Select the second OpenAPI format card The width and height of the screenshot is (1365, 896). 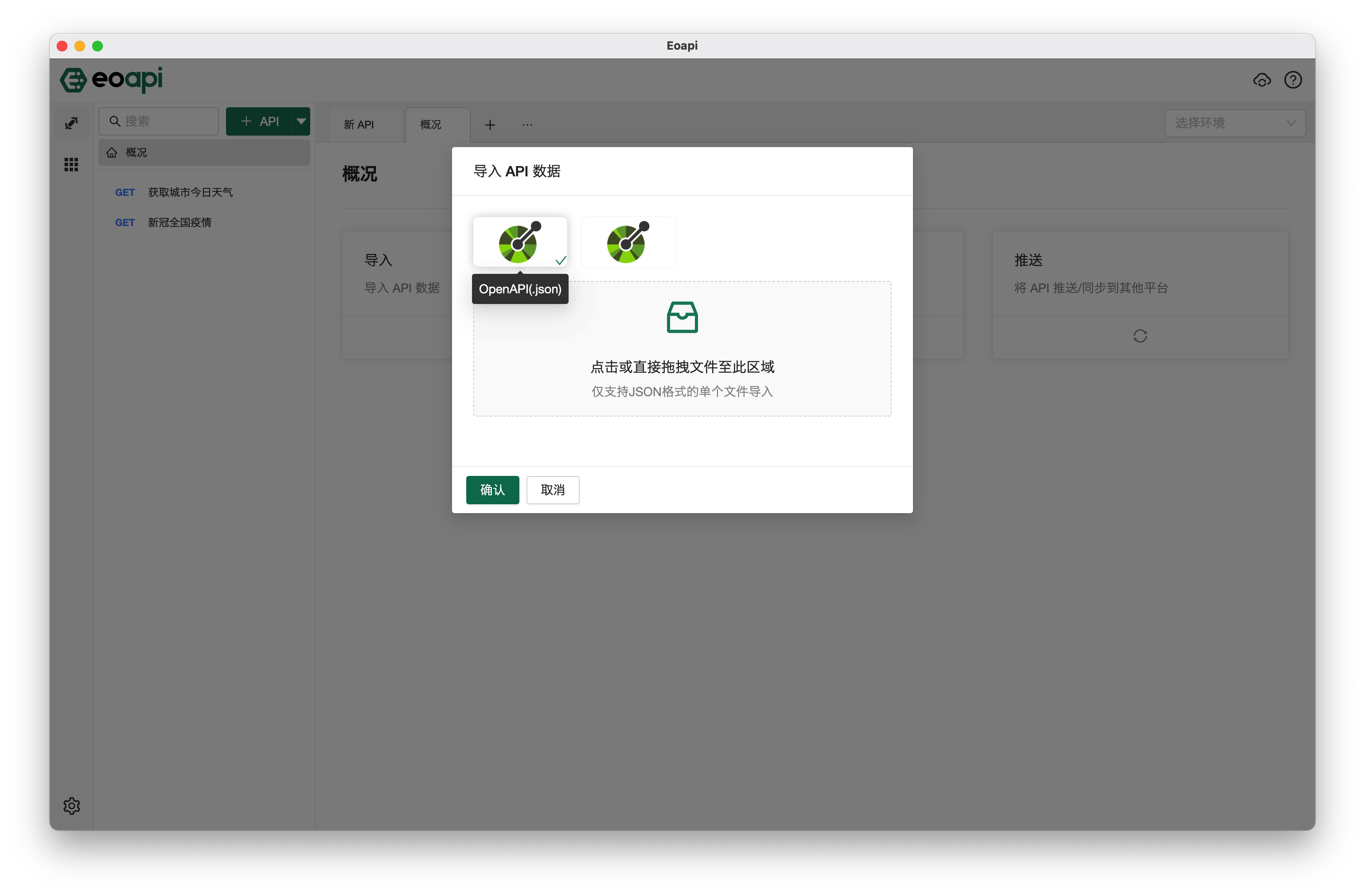[628, 242]
